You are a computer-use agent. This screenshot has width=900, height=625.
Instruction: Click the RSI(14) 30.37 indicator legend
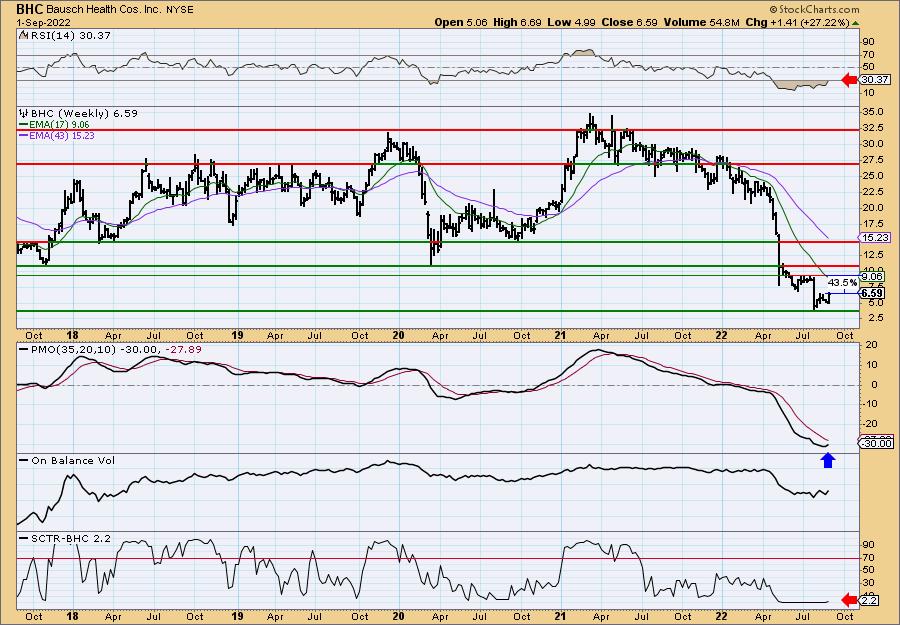click(x=69, y=35)
